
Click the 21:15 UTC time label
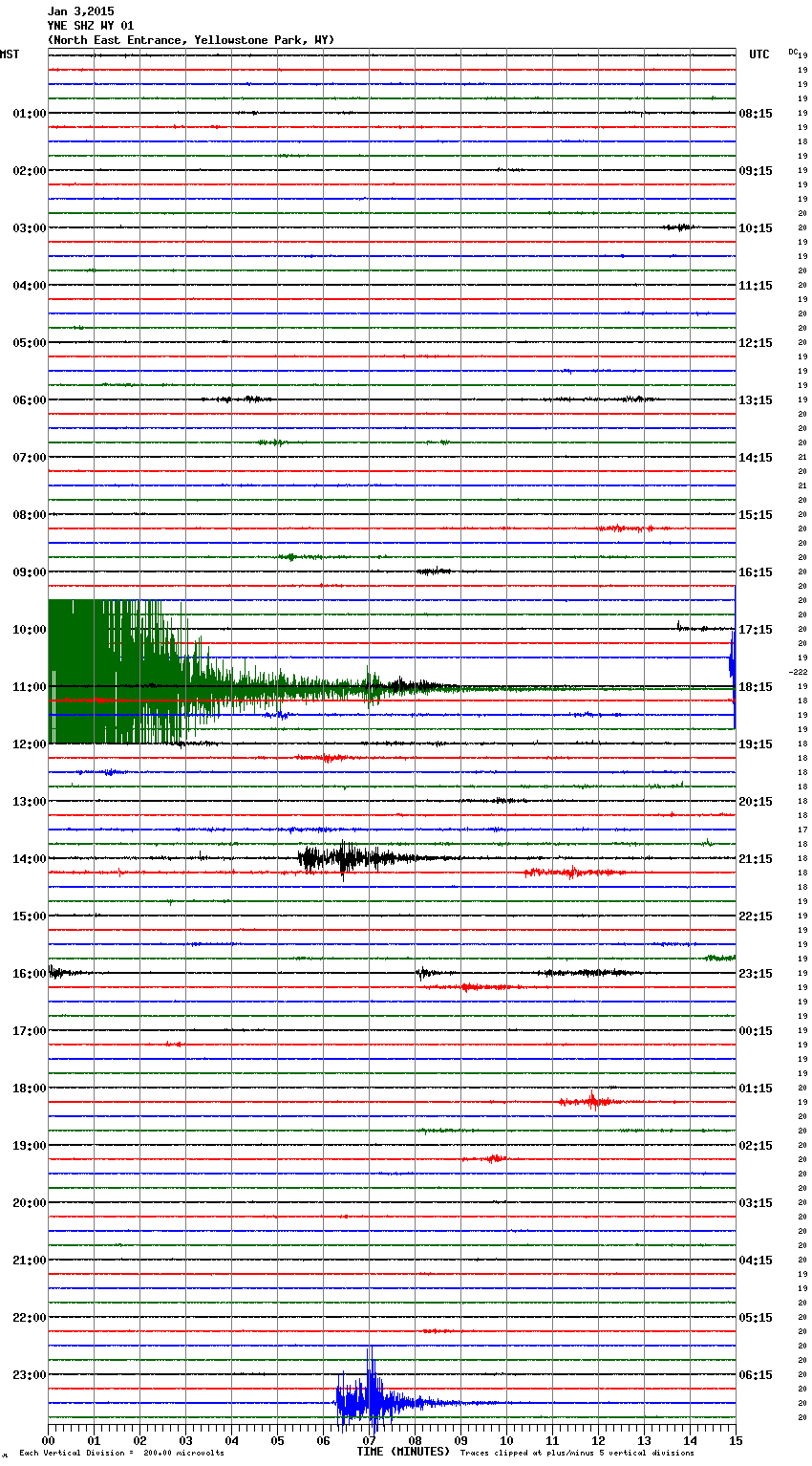click(756, 859)
